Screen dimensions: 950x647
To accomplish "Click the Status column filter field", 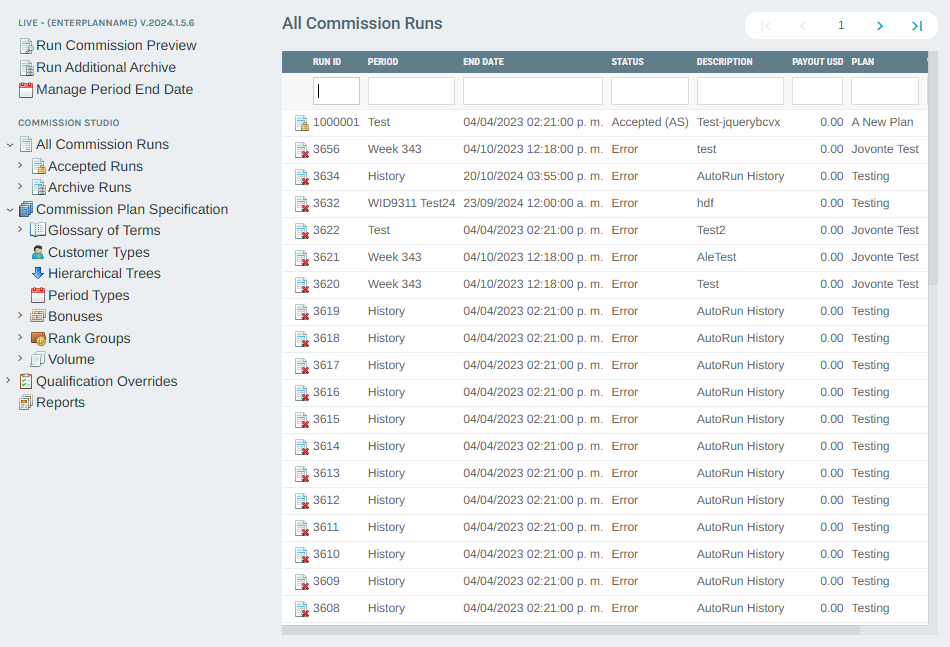I will point(649,91).
